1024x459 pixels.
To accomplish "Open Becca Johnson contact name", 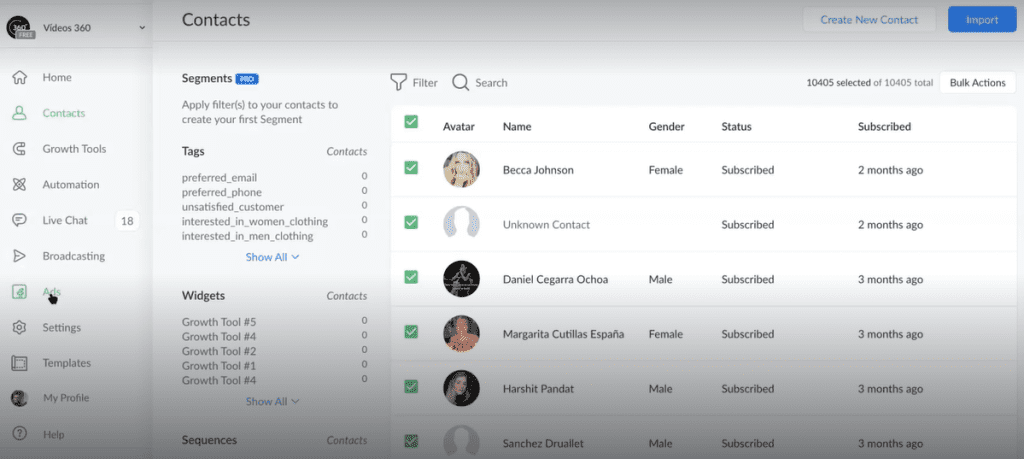I will coord(538,170).
